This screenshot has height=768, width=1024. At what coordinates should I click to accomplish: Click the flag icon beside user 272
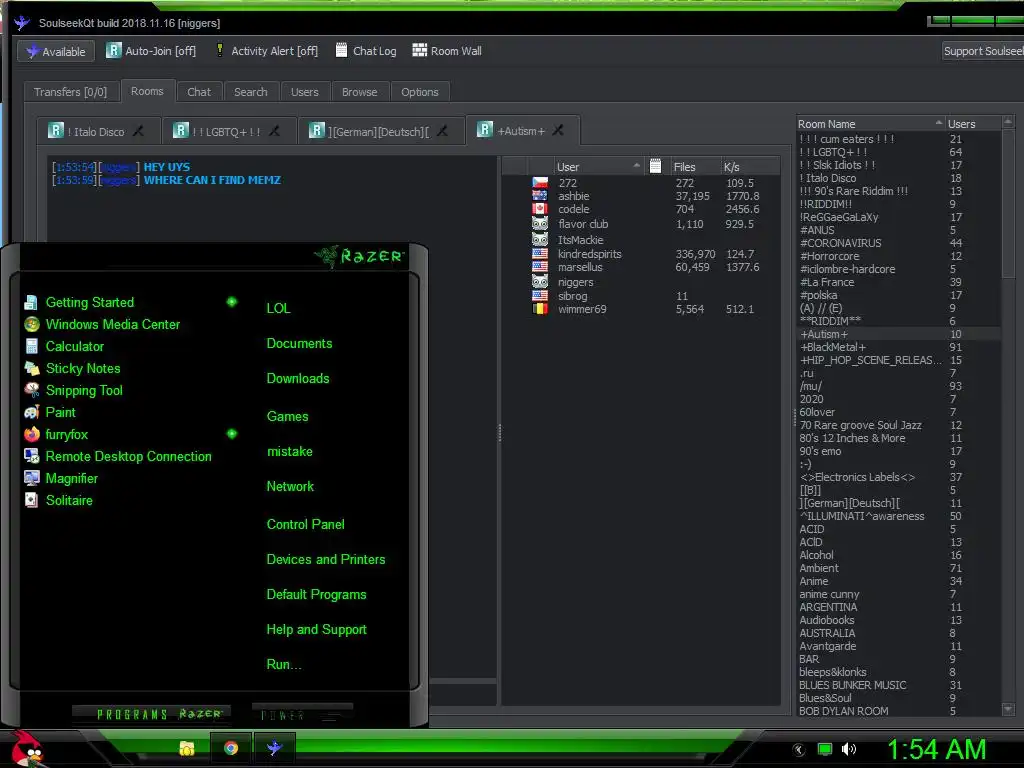tap(539, 183)
